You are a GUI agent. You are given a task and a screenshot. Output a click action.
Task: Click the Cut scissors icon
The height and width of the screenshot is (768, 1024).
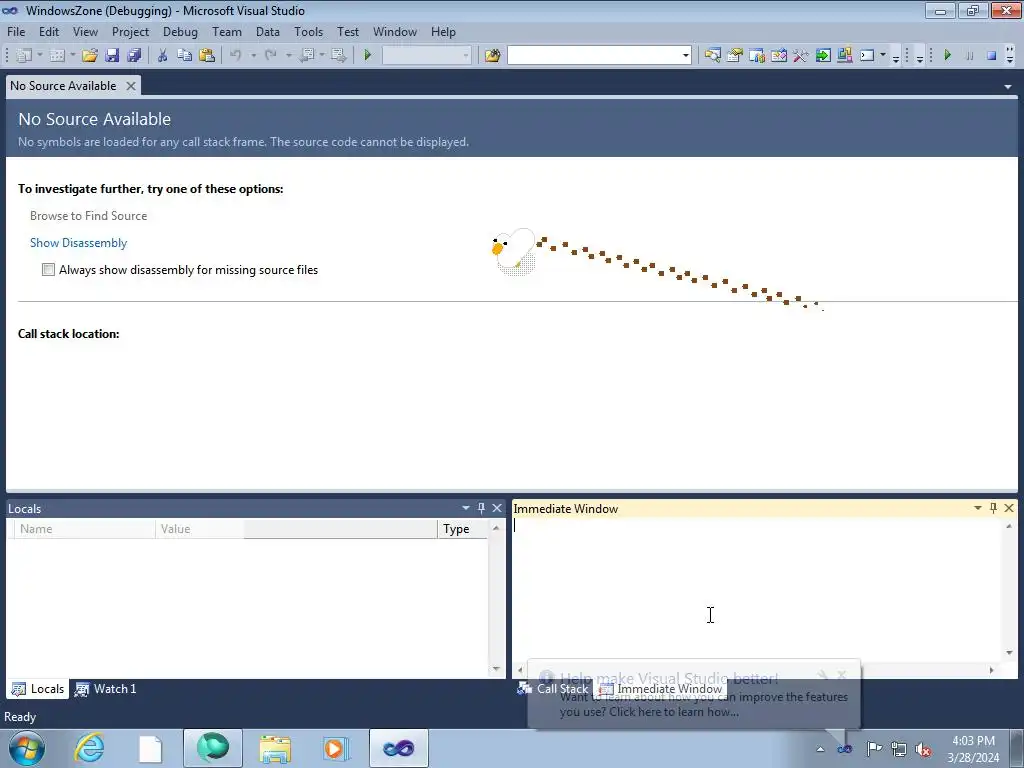coord(163,56)
